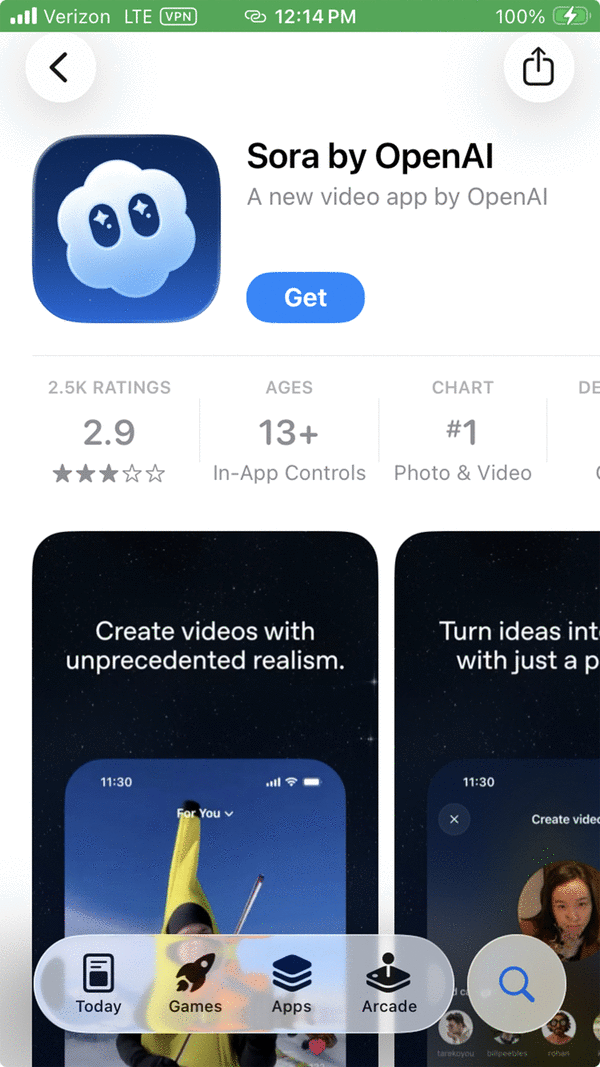600x1067 pixels.
Task: View the 2.5K ratings section
Action: pyautogui.click(x=110, y=432)
